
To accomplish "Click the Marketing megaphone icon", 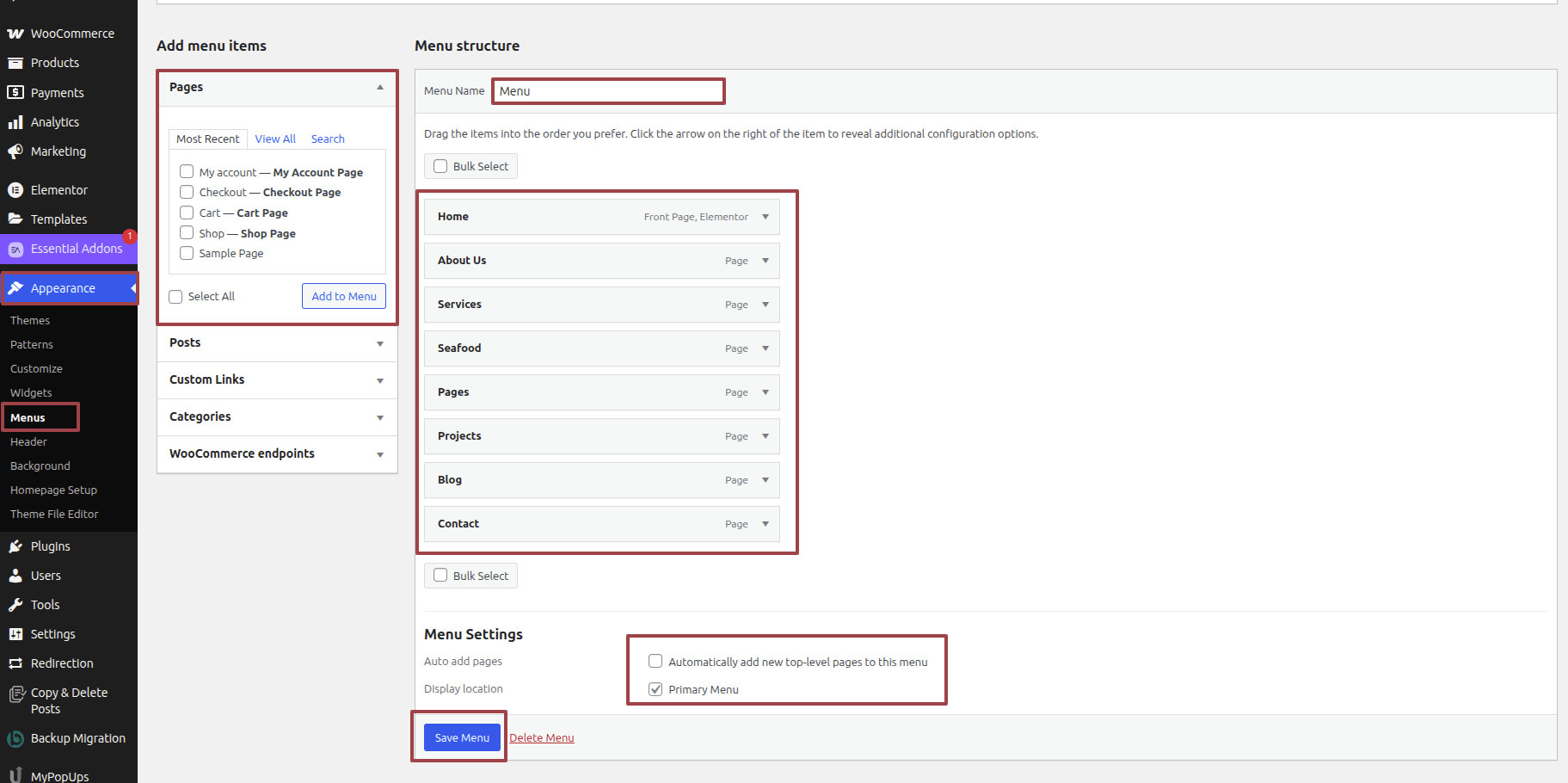I will pyautogui.click(x=15, y=151).
